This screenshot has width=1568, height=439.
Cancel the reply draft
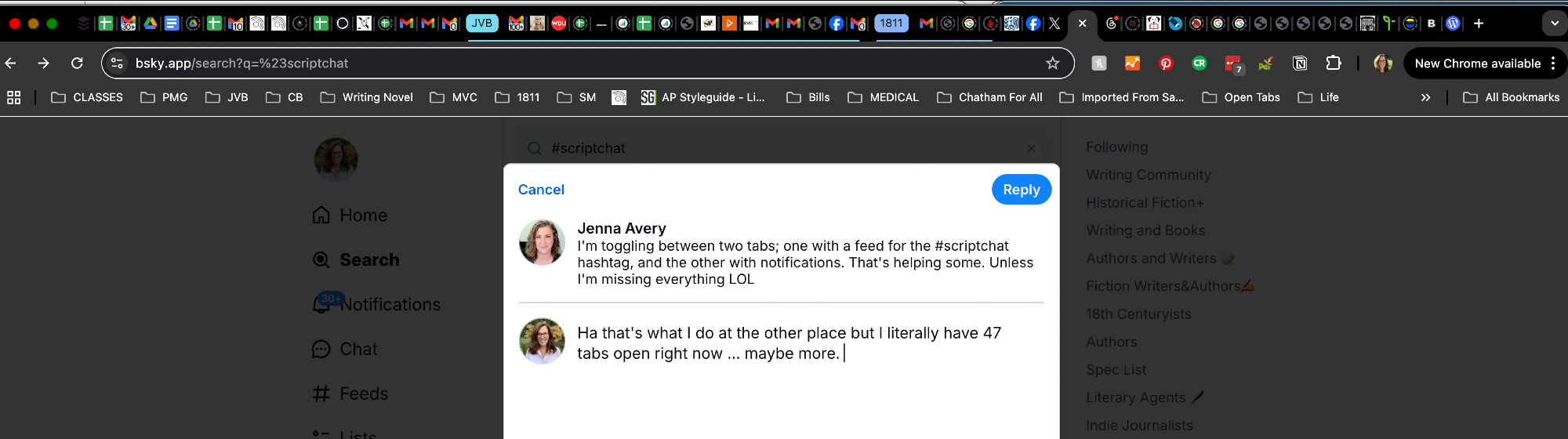click(x=541, y=190)
